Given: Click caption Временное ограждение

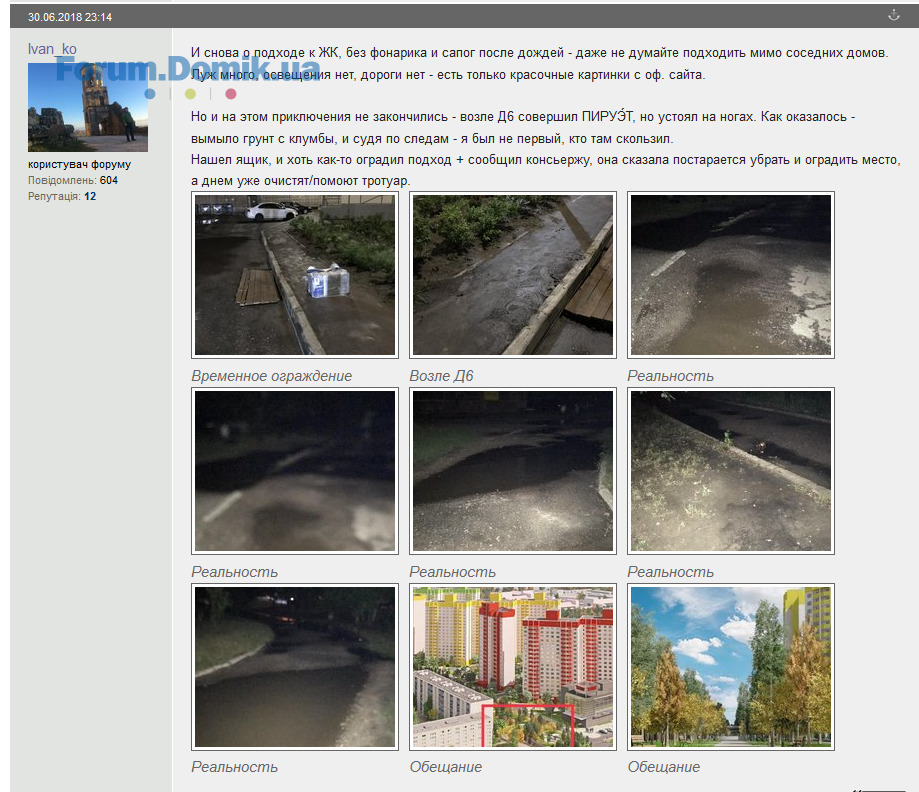Looking at the screenshot, I should (271, 376).
